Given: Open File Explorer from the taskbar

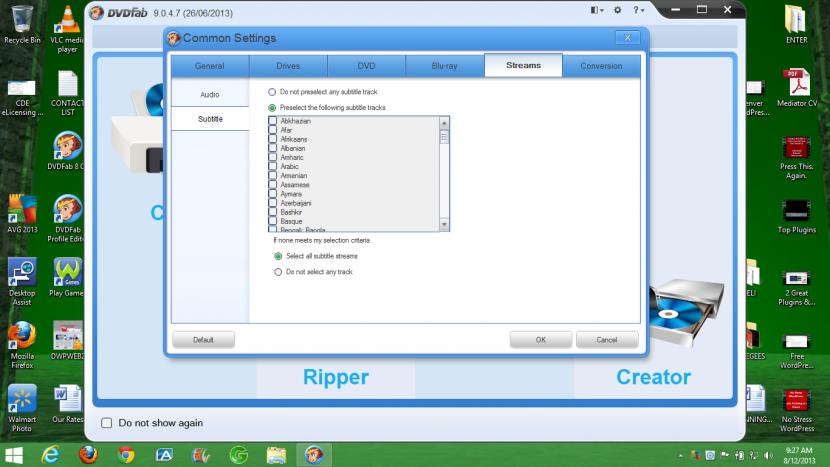Looking at the screenshot, I should (x=276, y=455).
